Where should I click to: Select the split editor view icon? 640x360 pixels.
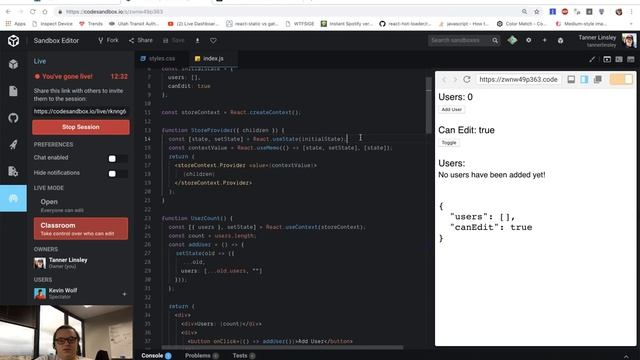point(619,60)
